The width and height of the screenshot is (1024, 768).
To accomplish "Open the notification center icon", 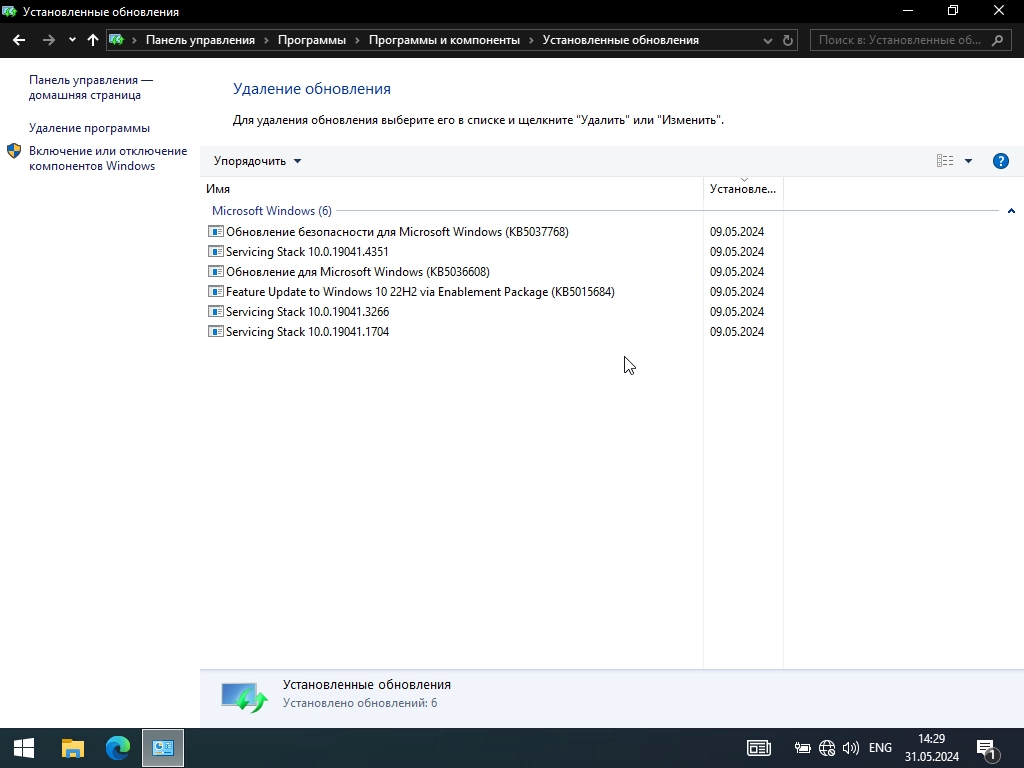I will [987, 749].
